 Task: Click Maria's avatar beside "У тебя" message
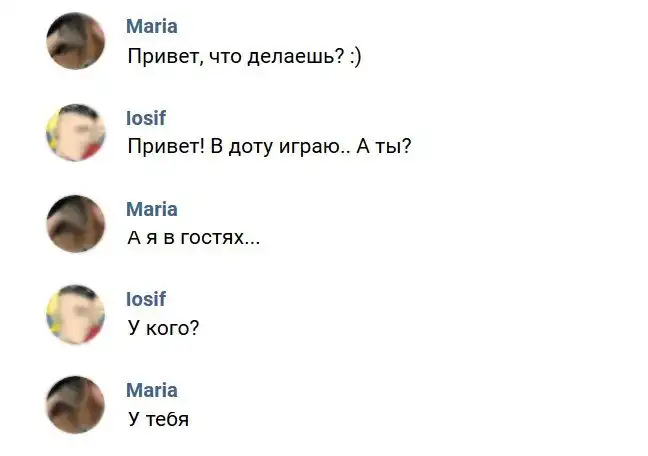click(x=75, y=405)
